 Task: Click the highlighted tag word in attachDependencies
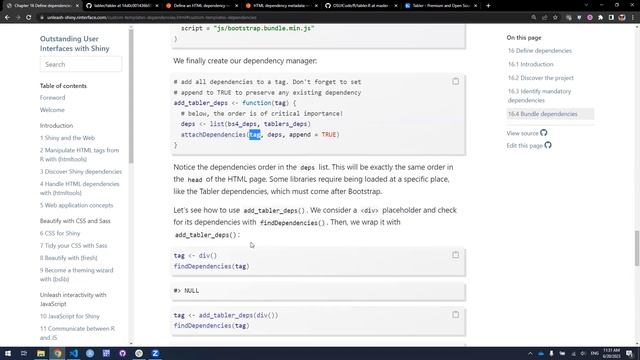coord(255,134)
